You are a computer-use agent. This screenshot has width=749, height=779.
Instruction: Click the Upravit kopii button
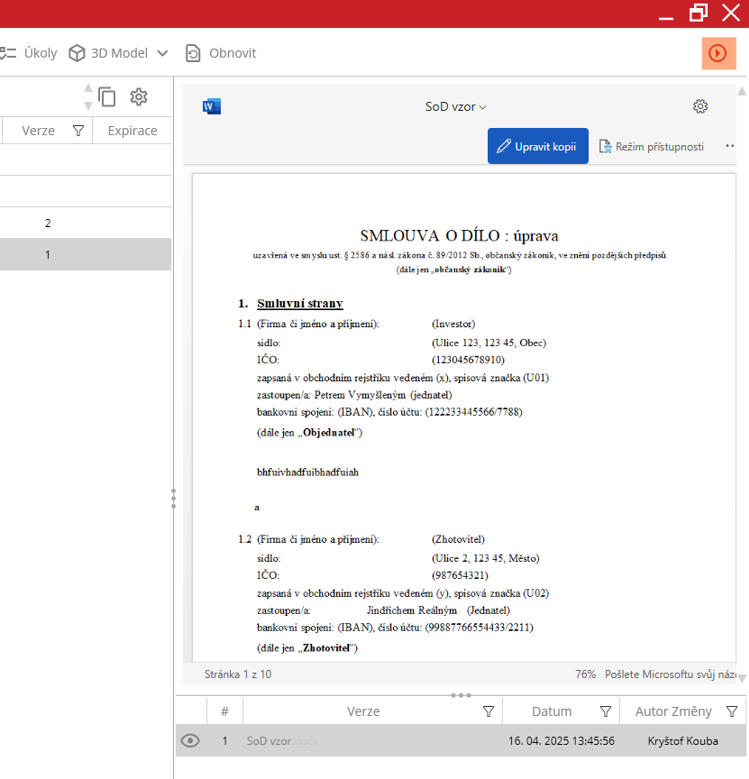coord(538,146)
